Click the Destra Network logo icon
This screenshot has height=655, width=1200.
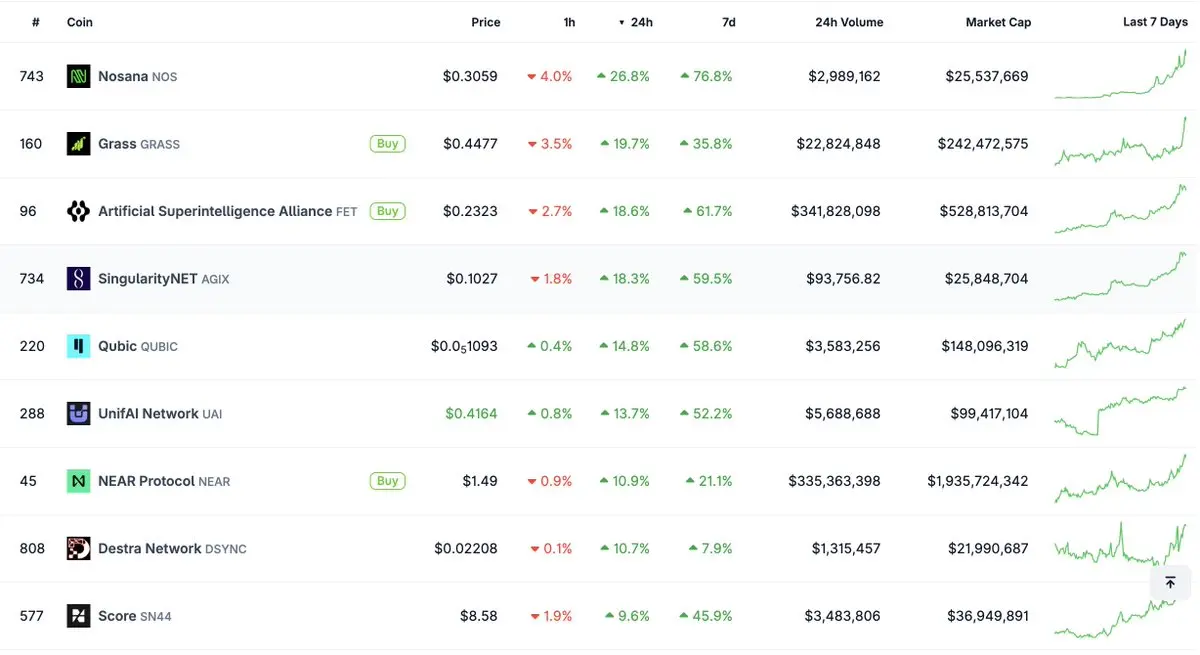[78, 548]
